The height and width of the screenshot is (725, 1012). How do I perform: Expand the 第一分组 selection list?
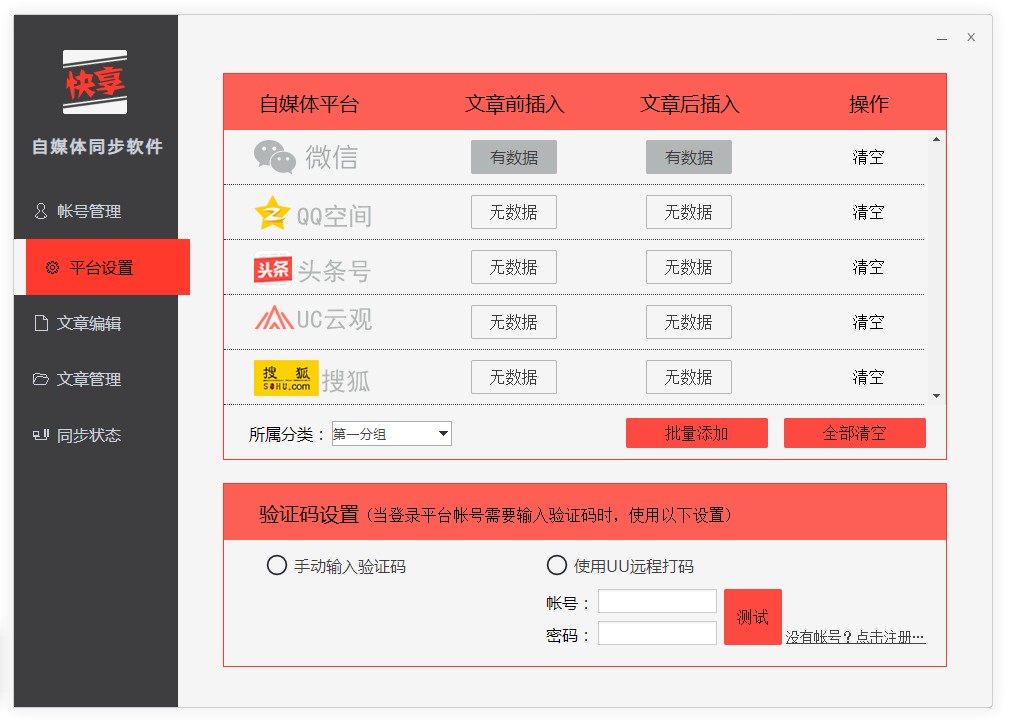point(443,433)
